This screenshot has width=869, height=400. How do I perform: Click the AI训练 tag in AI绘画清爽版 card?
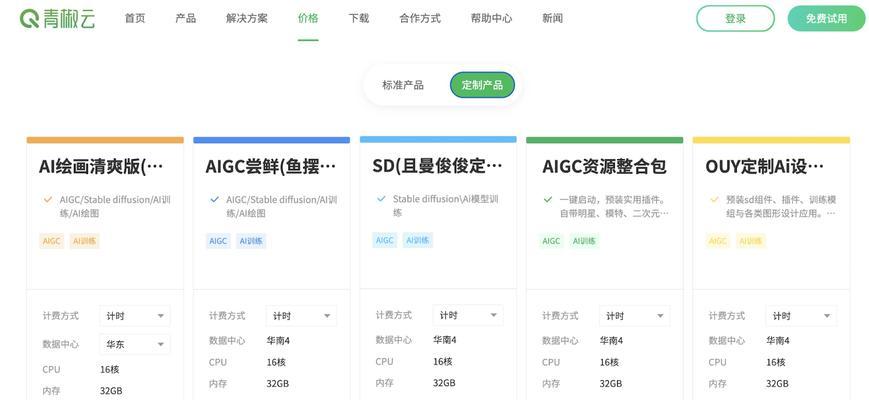(x=84, y=241)
